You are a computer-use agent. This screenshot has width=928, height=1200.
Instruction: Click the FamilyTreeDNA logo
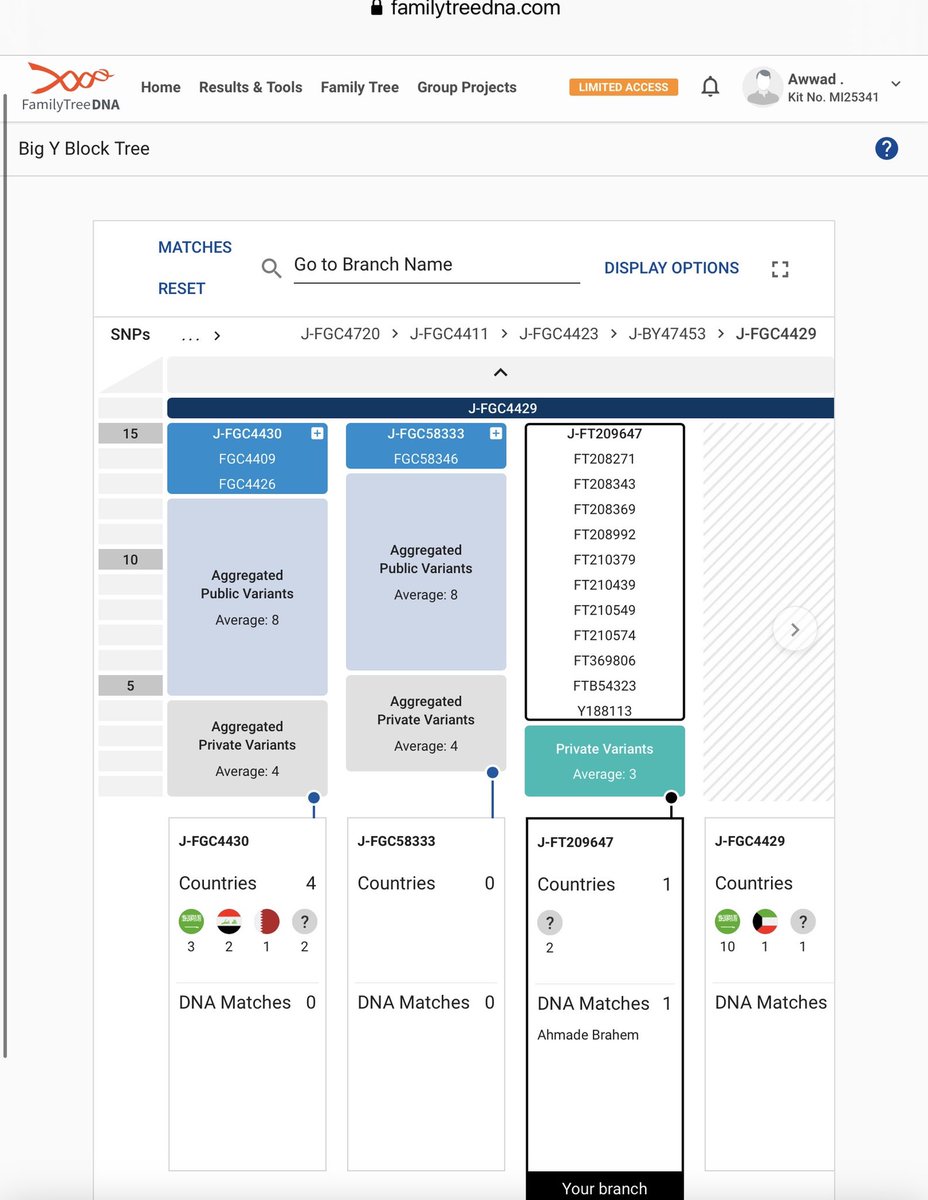(x=72, y=88)
